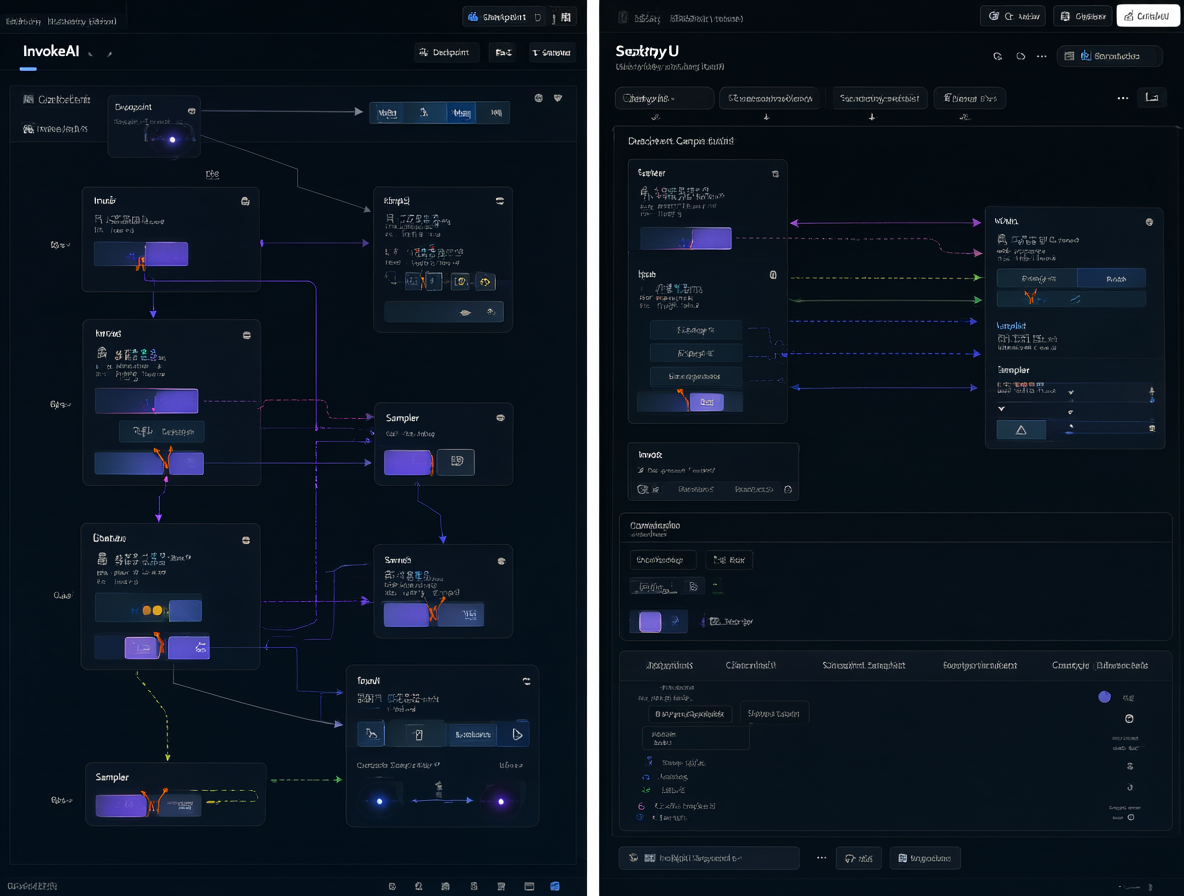Screen dimensions: 1184x896
Task: Click three-dots menu beside the layout icon
Action: click(x=1123, y=98)
